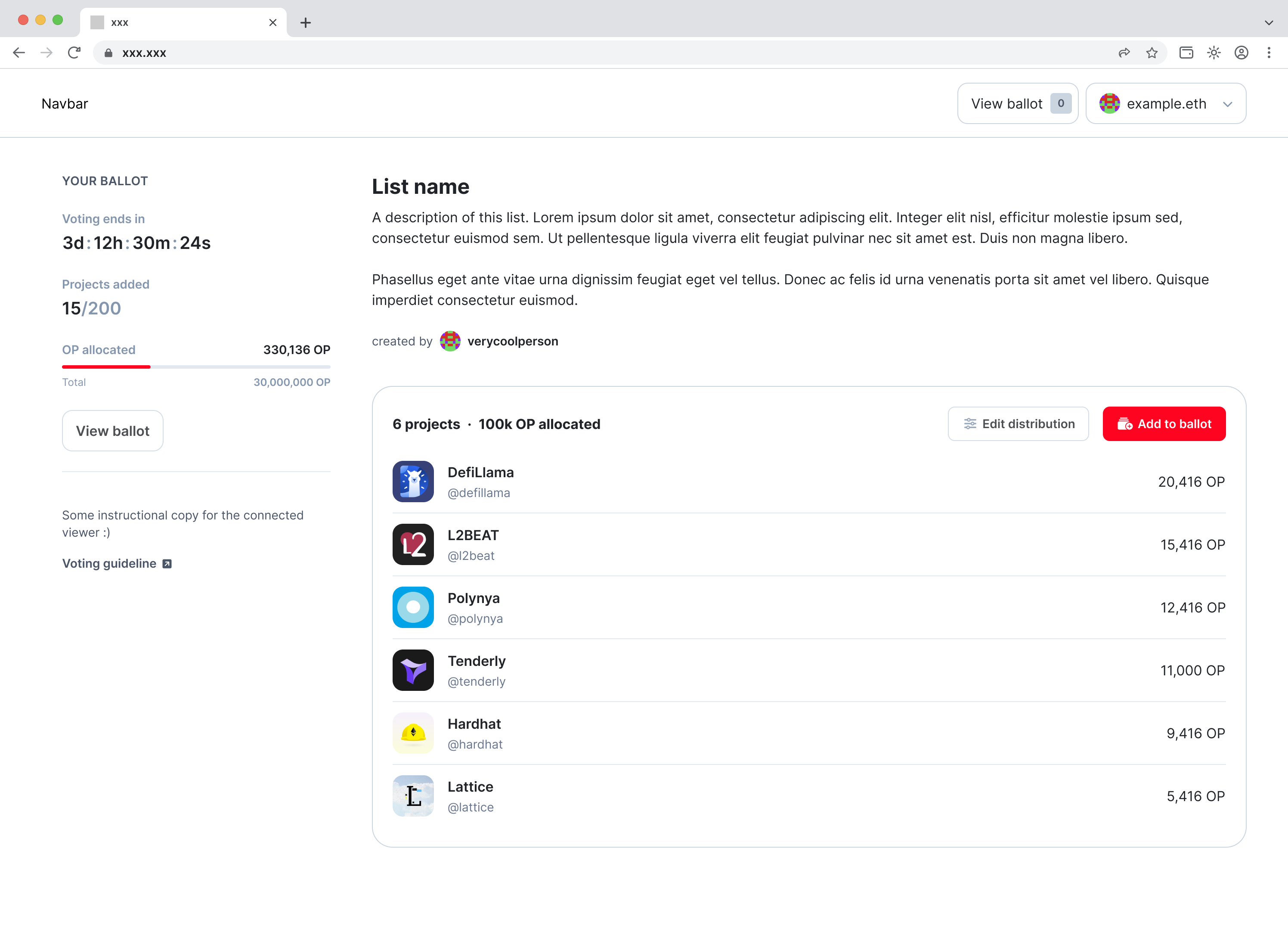The height and width of the screenshot is (951, 1288).
Task: Click the OP allocated progress bar
Action: (195, 367)
